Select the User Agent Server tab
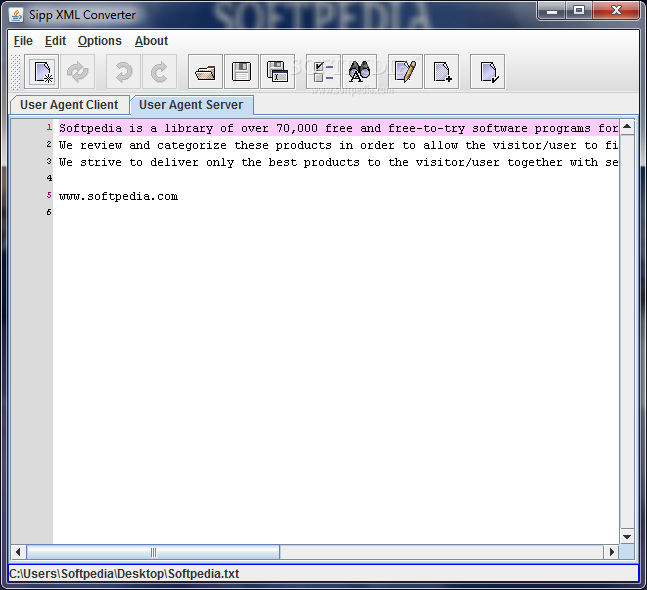 (x=191, y=105)
